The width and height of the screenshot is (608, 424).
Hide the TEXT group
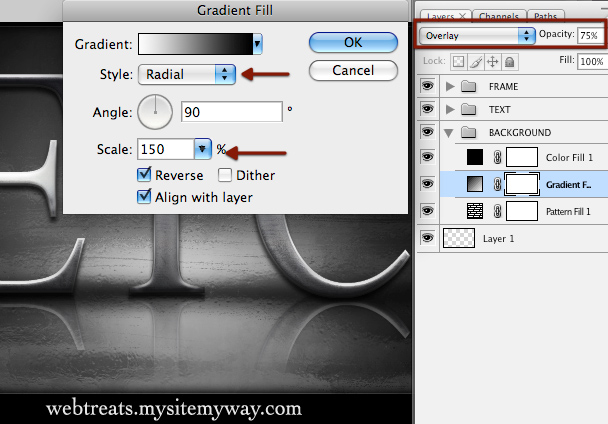427,109
